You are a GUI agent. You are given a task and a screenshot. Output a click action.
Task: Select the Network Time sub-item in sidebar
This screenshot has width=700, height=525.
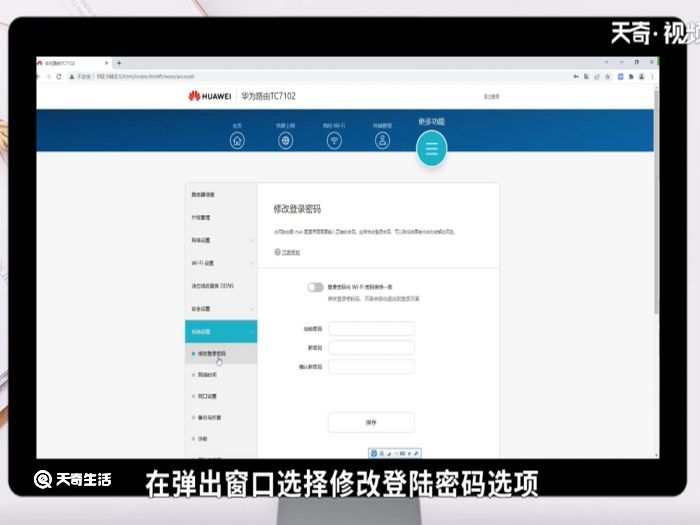pos(221,375)
